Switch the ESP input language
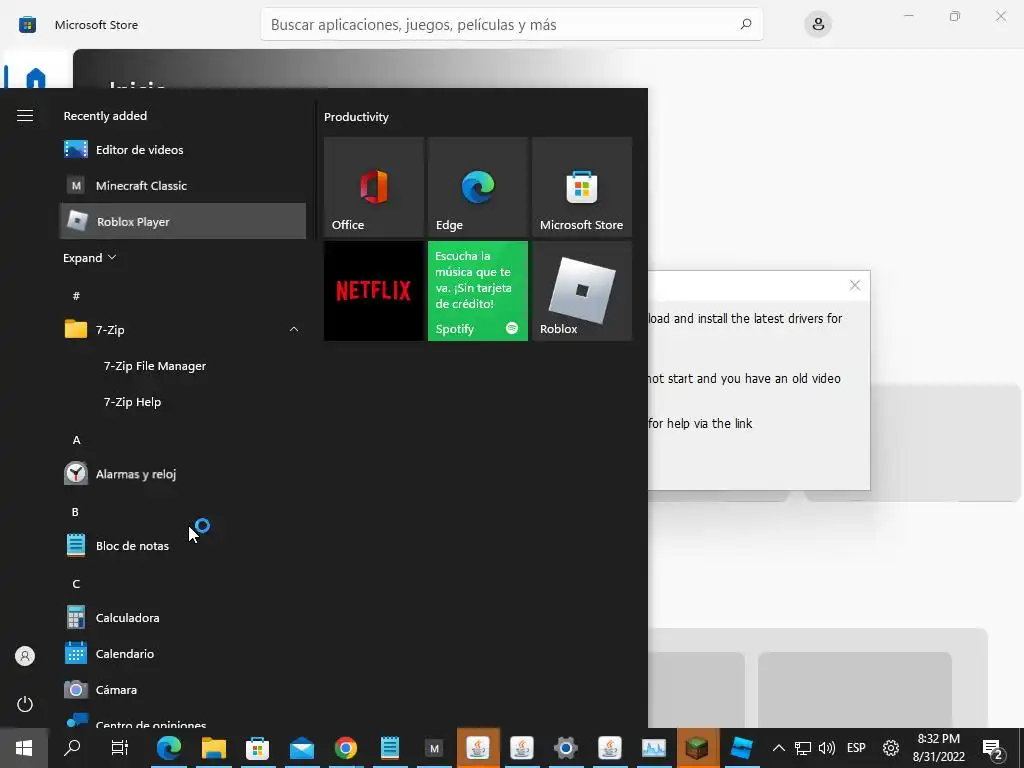1024x768 pixels. pyautogui.click(x=856, y=748)
